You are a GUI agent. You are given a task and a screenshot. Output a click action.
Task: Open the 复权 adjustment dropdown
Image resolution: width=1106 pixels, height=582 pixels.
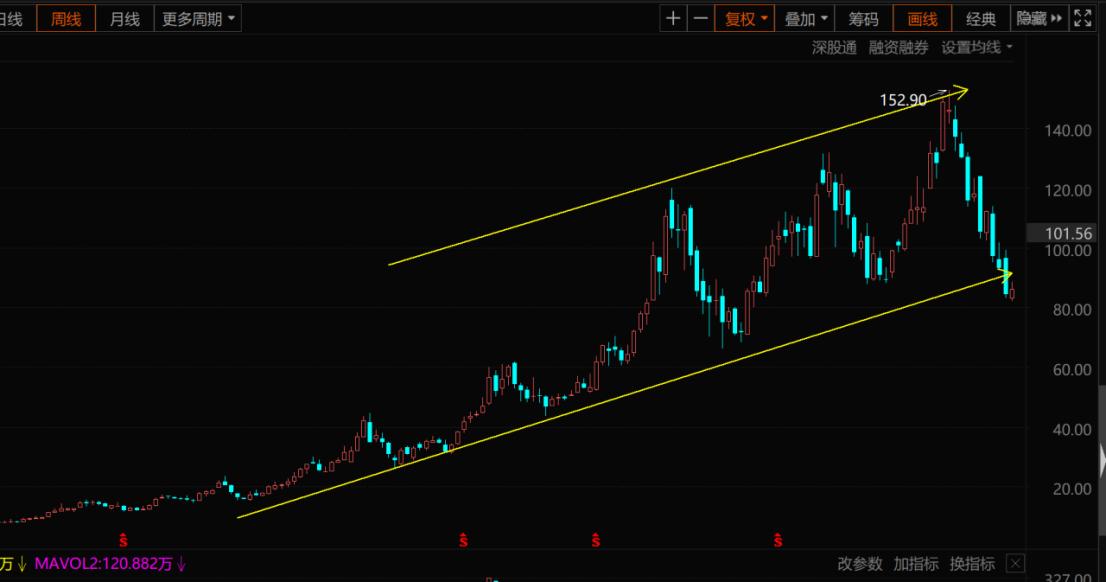[x=745, y=19]
